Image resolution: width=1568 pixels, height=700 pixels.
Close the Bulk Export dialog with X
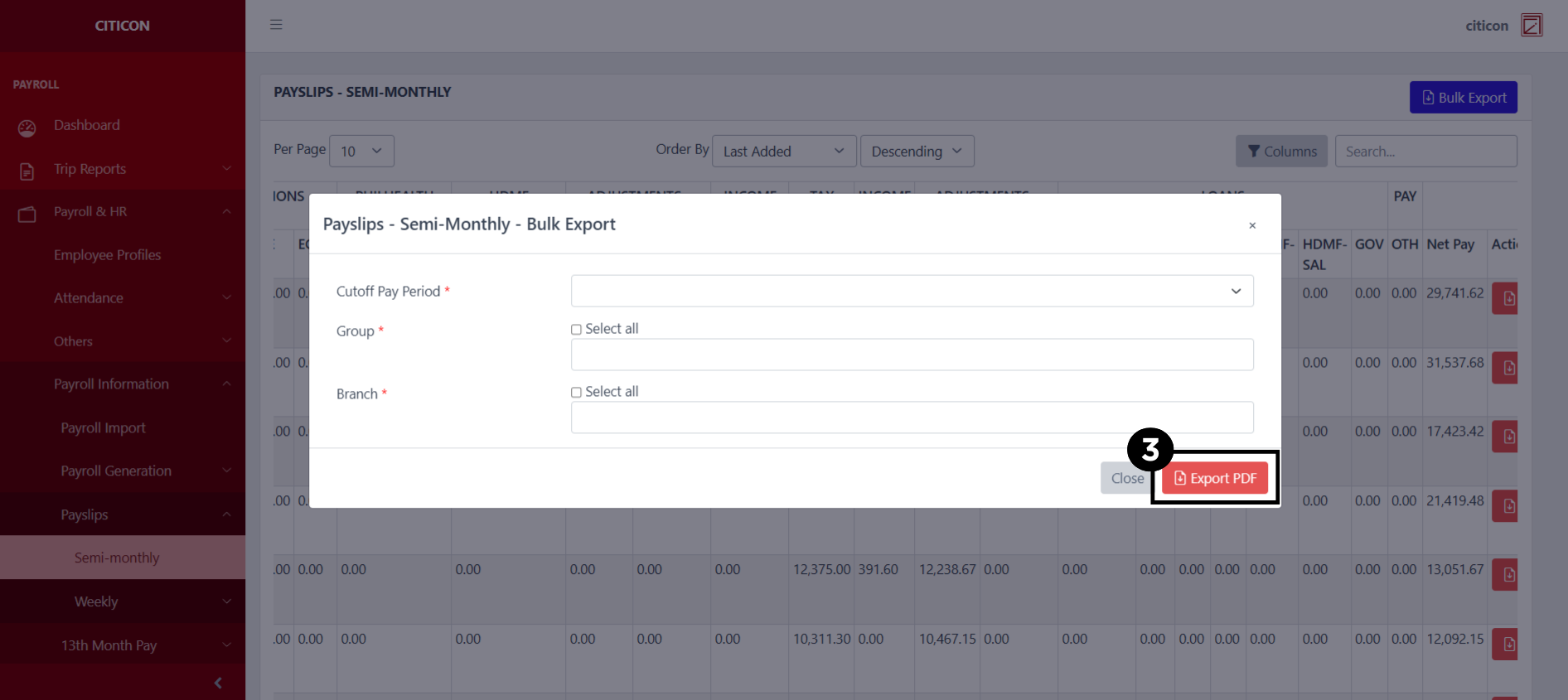[x=1252, y=225]
